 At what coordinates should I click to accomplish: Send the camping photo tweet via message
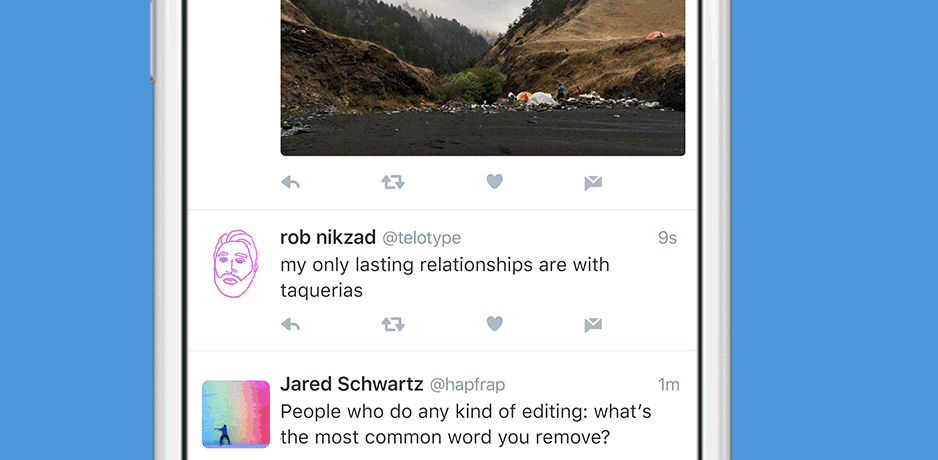pos(593,182)
